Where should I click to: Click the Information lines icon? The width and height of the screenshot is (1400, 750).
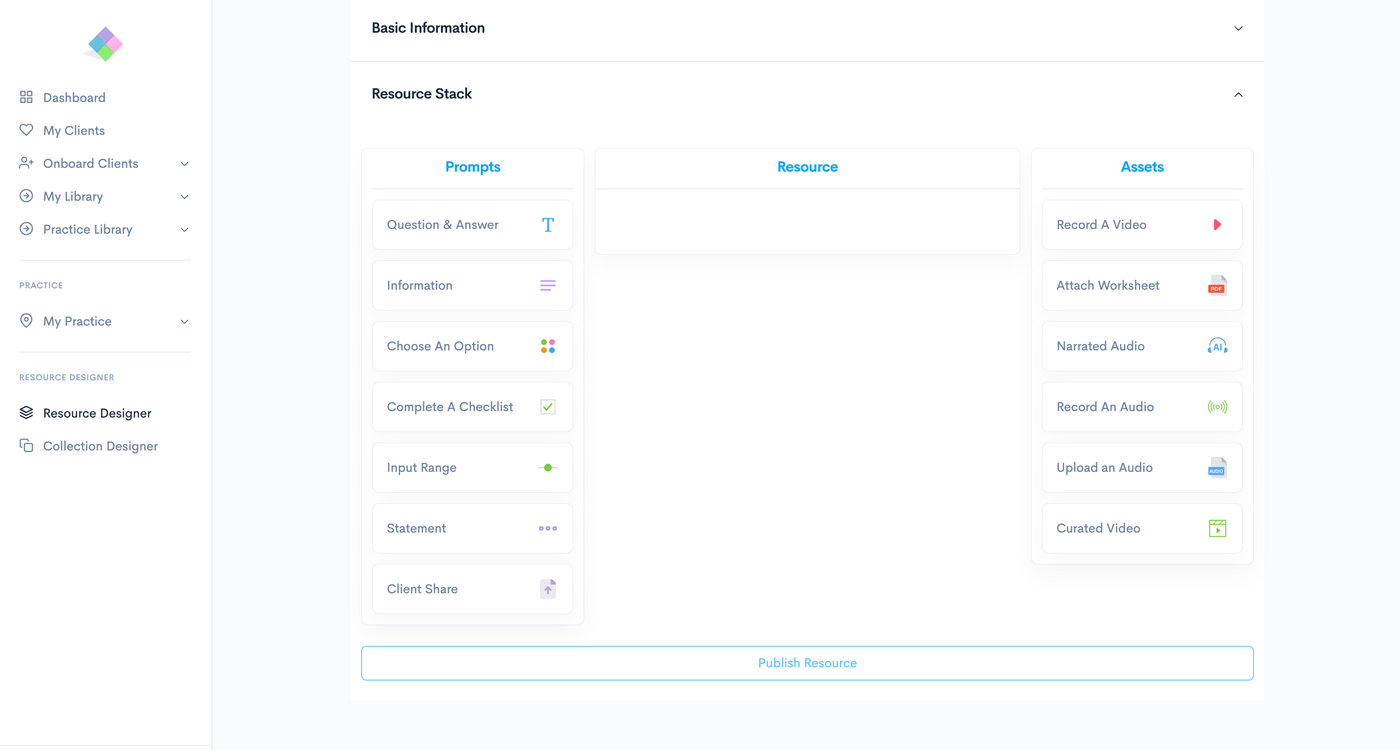pyautogui.click(x=548, y=286)
